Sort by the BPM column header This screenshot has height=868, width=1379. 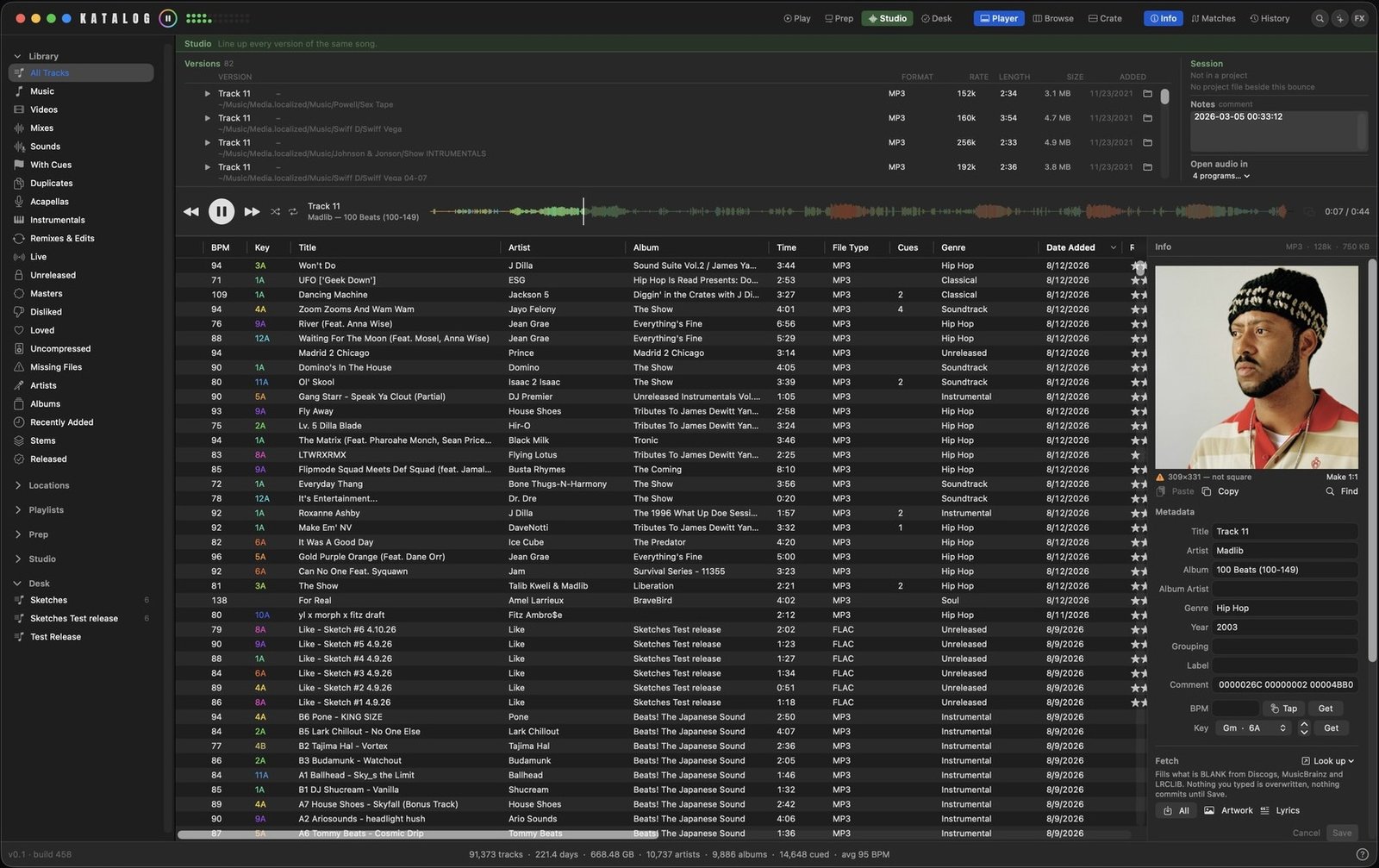[221, 247]
